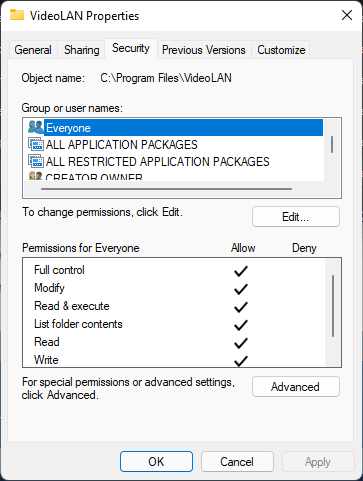
Task: Click the Read & execute Allow checkmark
Action: (x=241, y=307)
